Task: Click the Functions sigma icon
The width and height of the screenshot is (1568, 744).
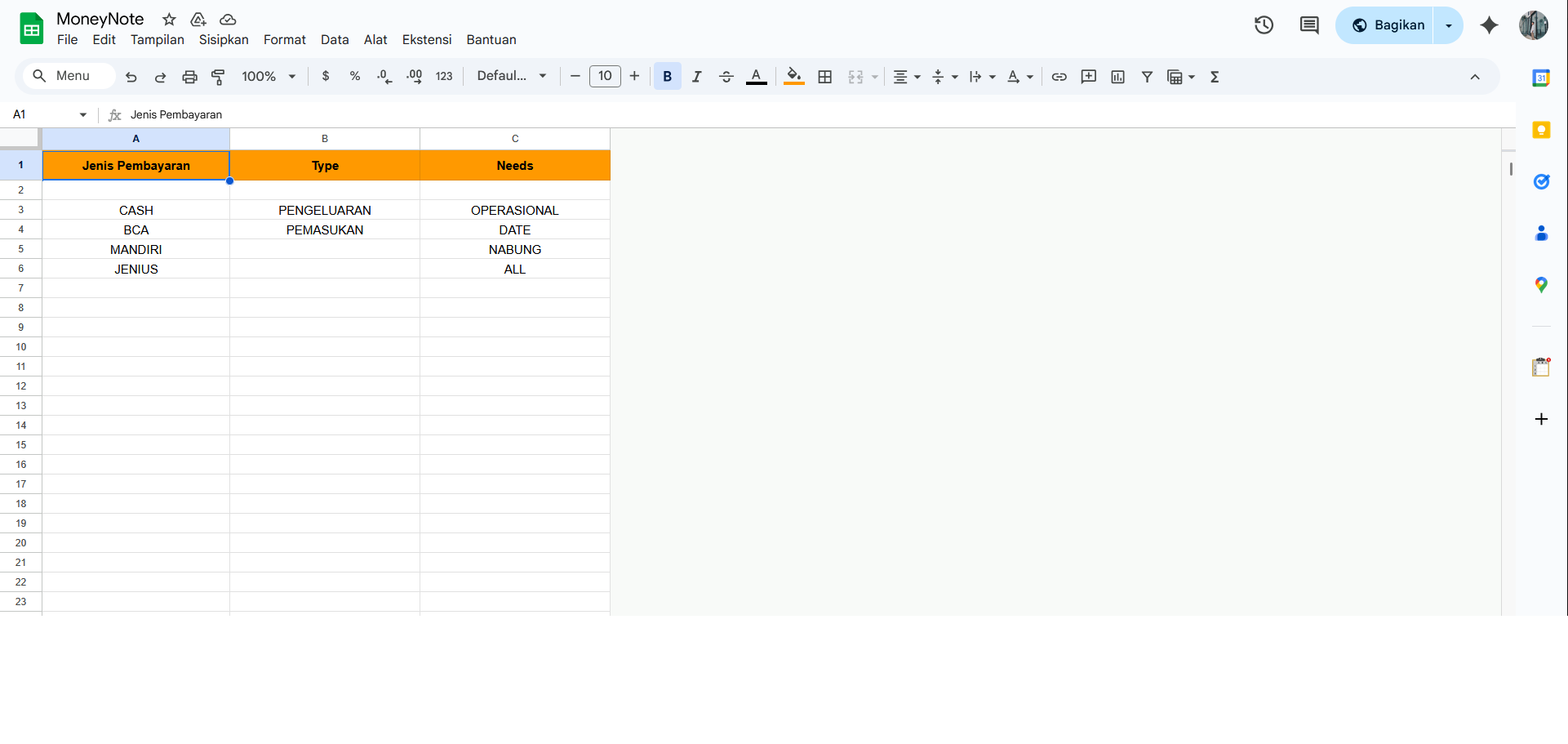Action: tap(1214, 77)
